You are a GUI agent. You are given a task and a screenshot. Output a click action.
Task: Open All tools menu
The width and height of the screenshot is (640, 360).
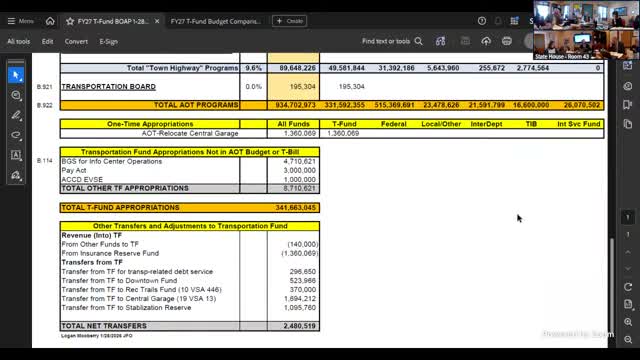[18, 41]
